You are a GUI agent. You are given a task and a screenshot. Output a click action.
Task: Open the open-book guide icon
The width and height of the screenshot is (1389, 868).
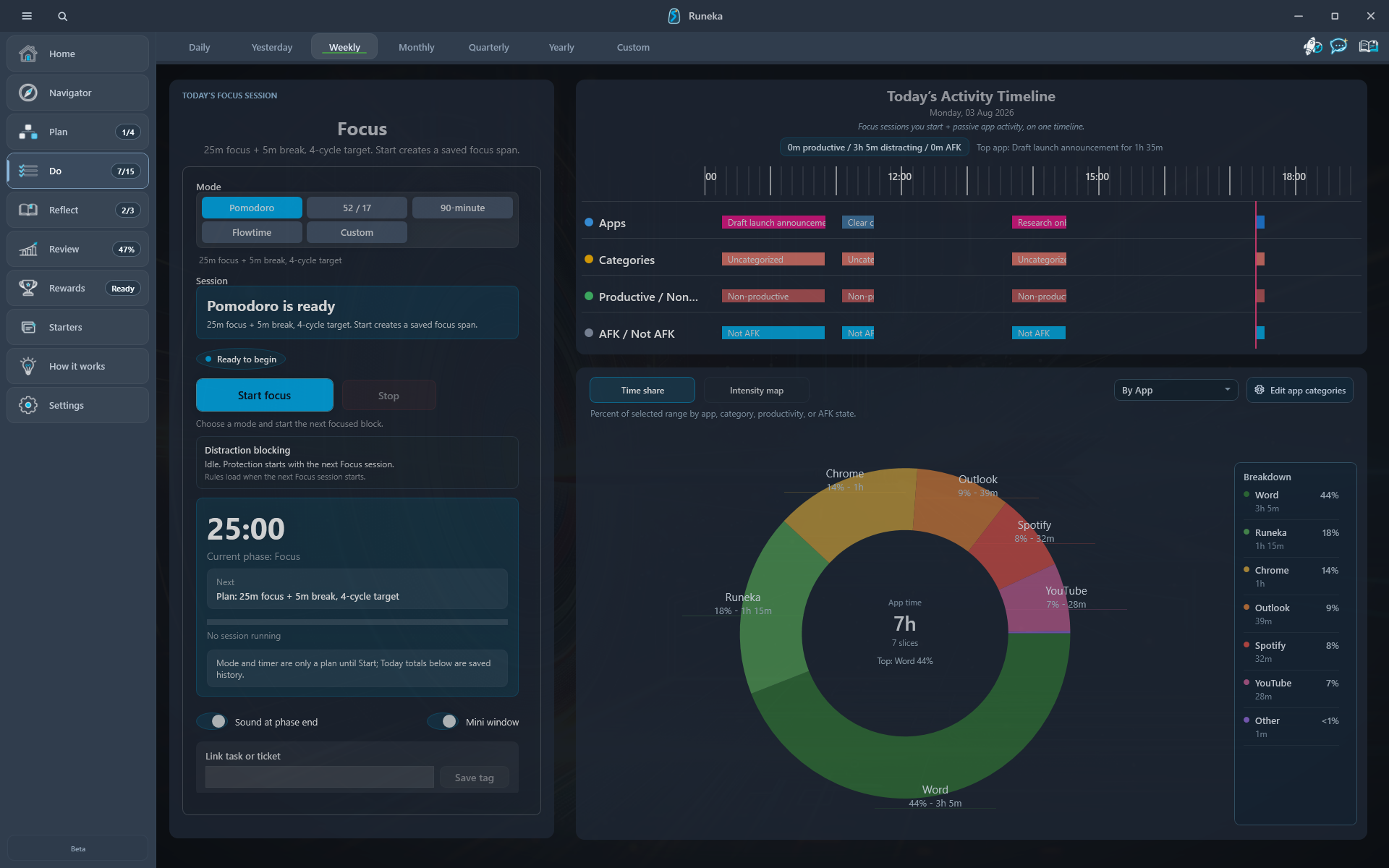coord(1368,47)
